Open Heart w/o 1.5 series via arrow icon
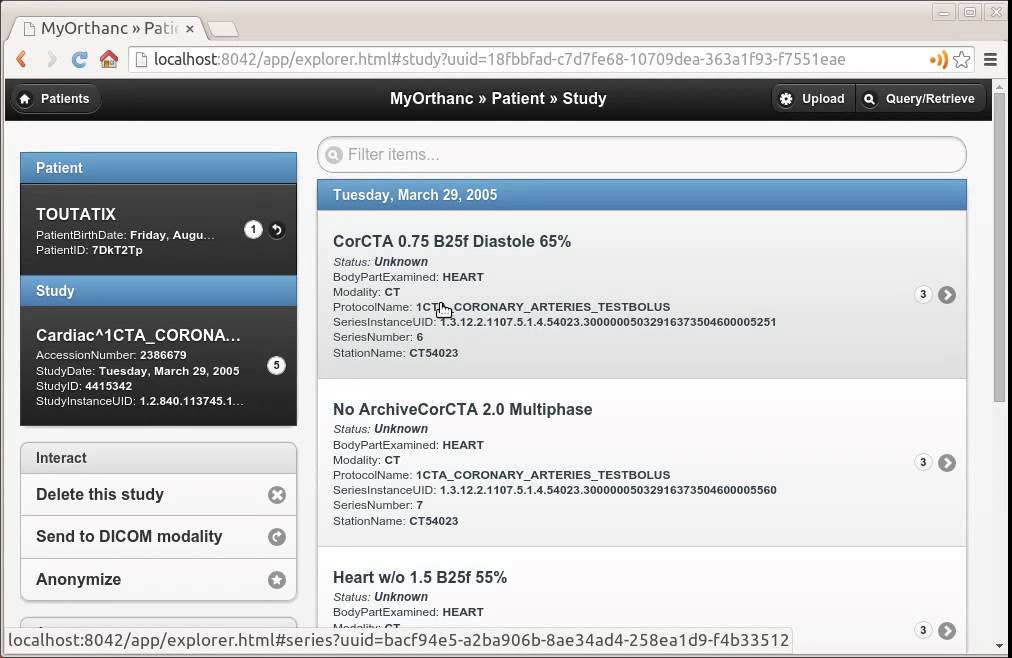1012x658 pixels. 947,630
